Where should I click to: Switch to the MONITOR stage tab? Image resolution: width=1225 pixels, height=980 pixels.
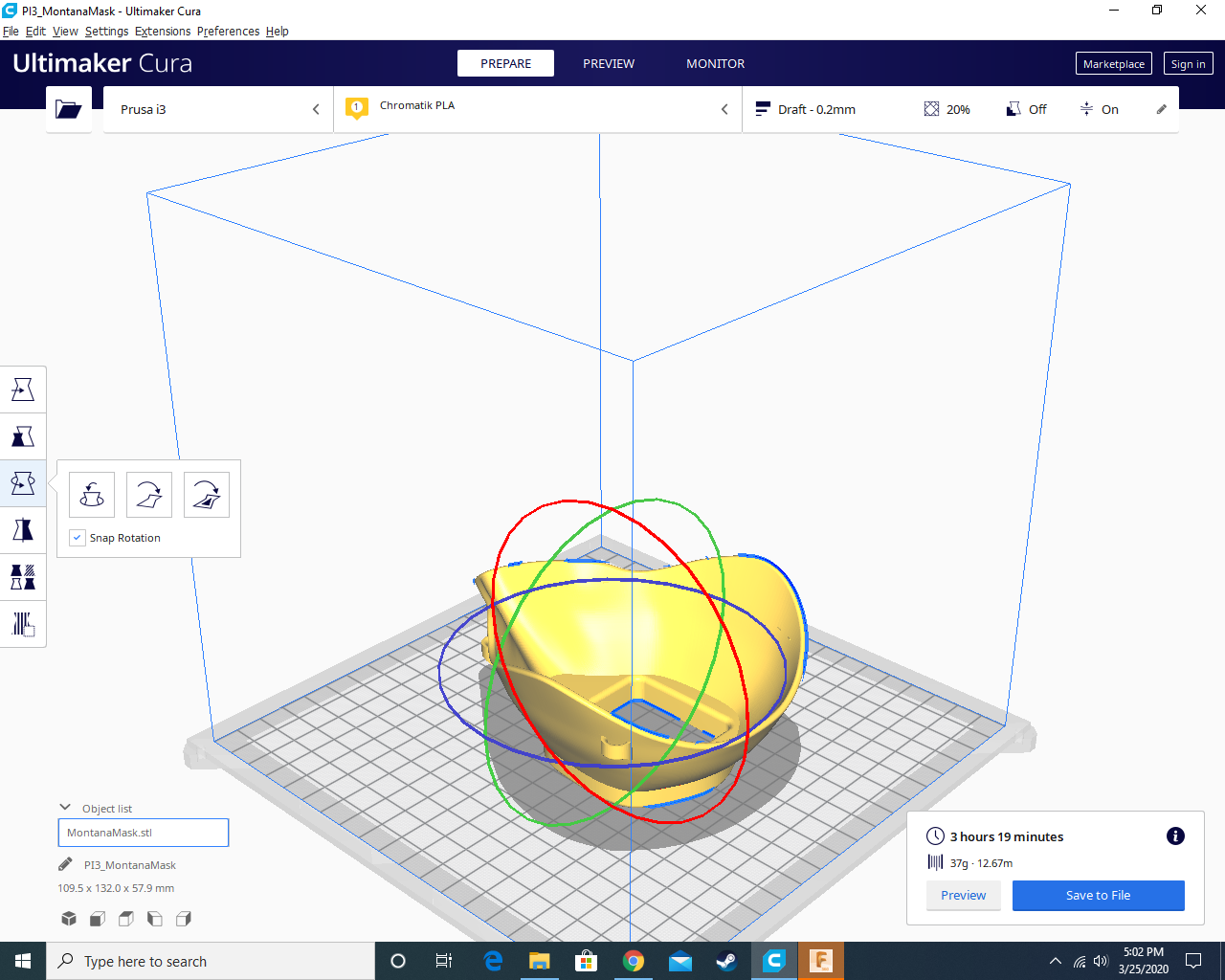(715, 63)
